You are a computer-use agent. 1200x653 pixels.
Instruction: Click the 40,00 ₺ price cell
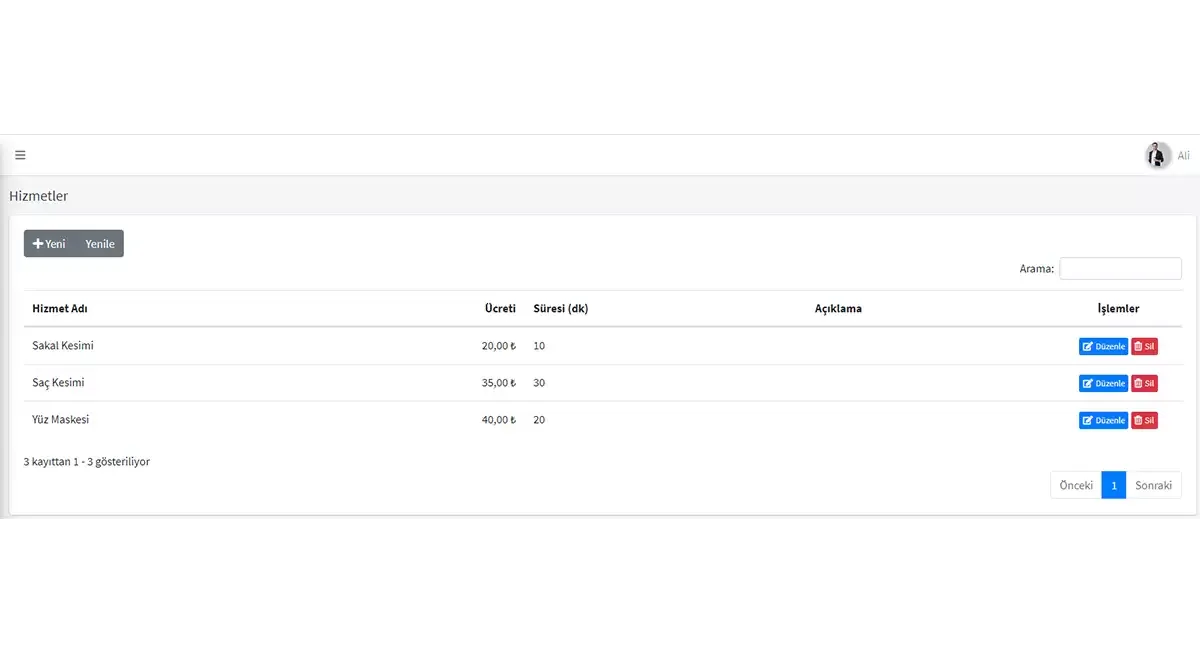(x=499, y=420)
